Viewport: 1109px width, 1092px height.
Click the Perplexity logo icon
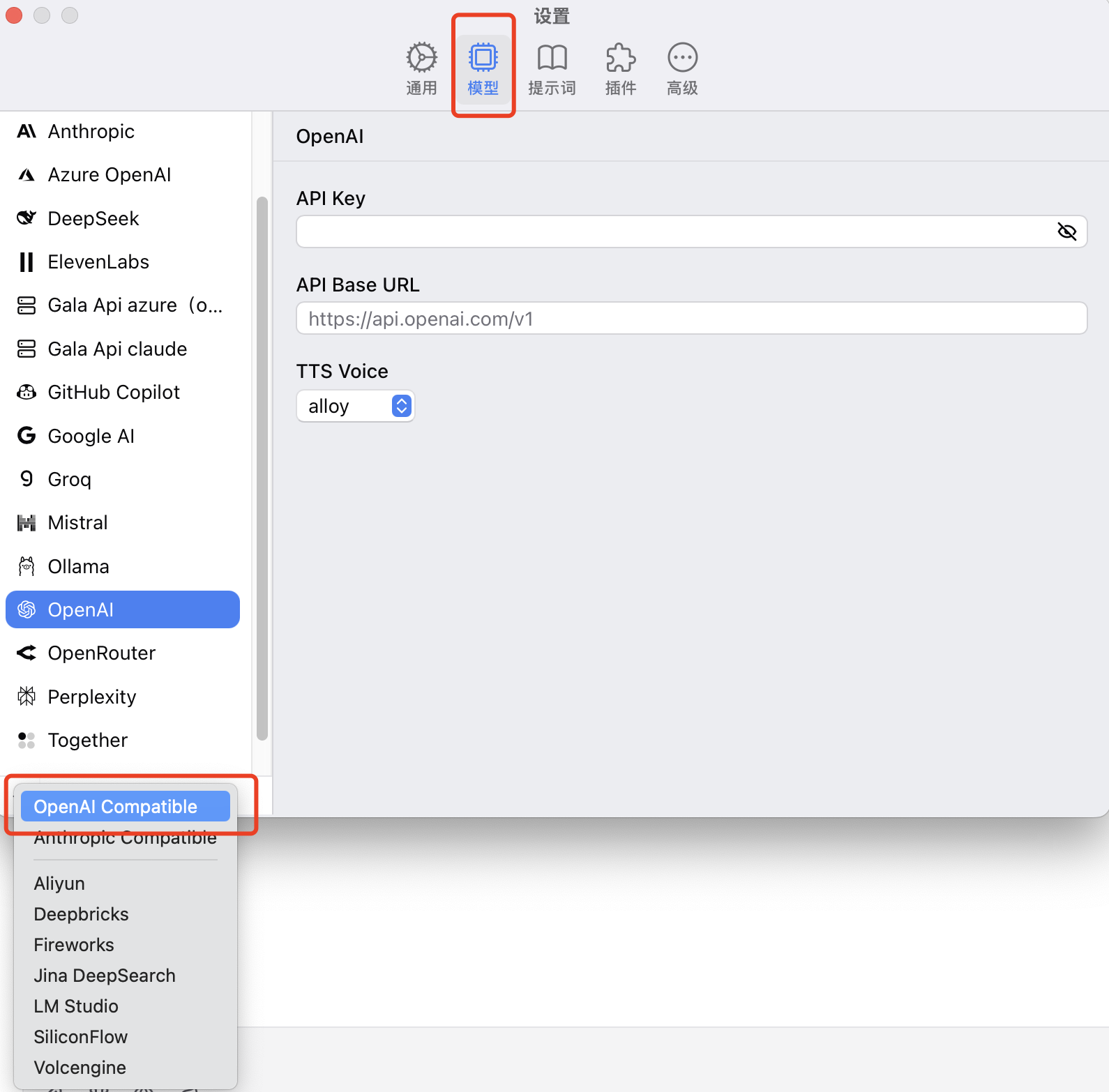coord(27,697)
